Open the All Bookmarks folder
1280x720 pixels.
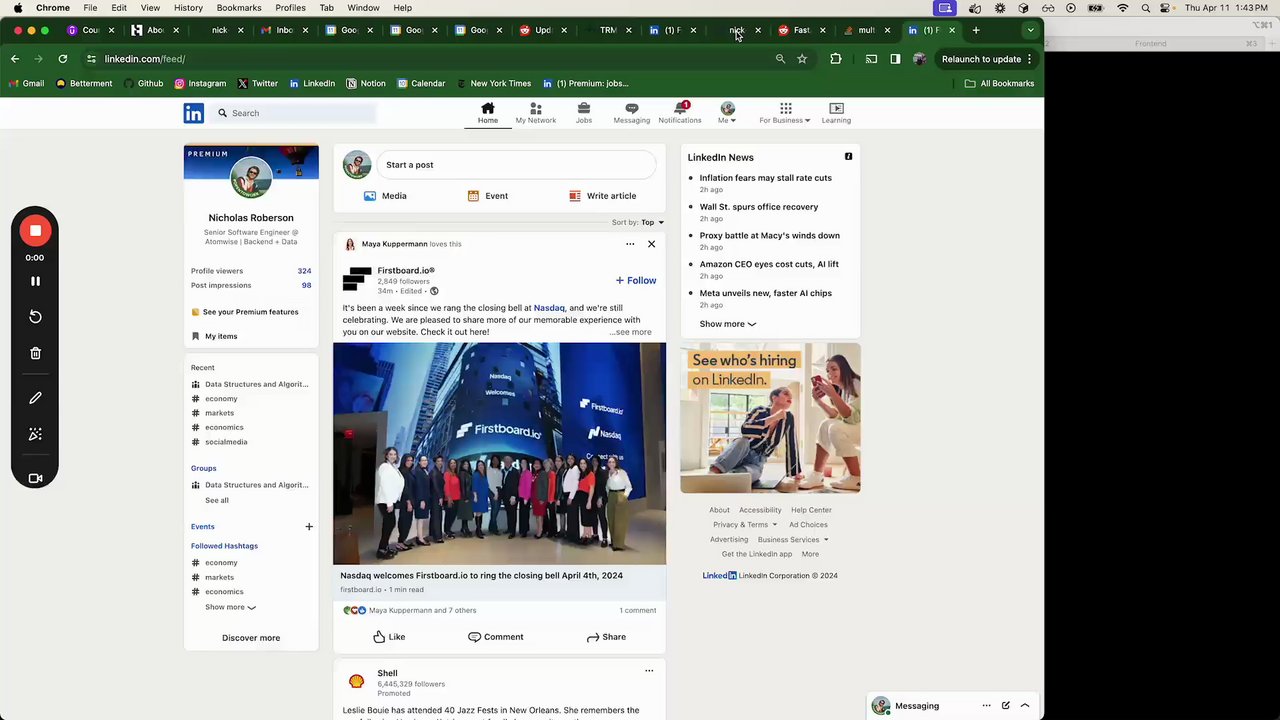point(999,84)
